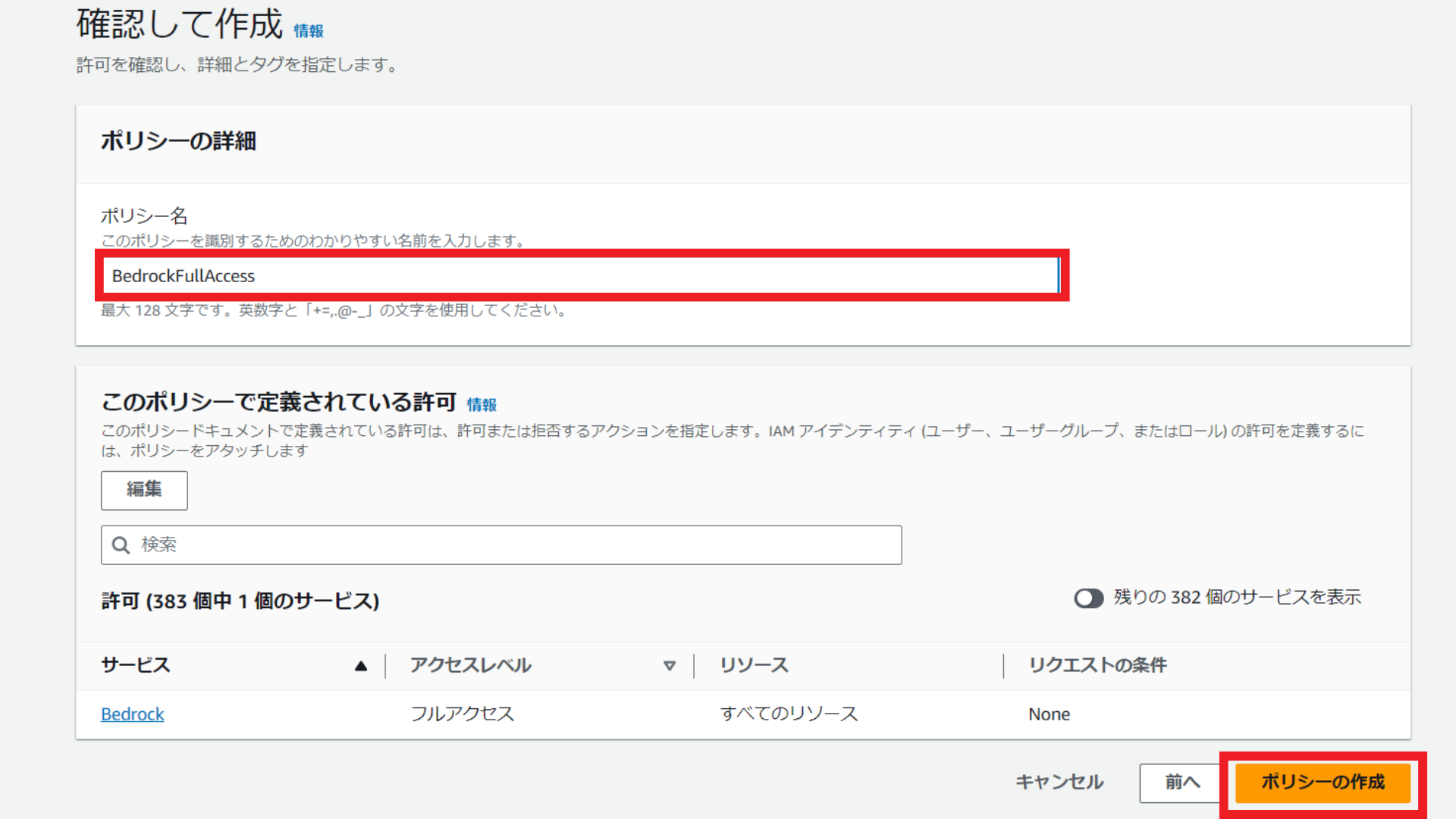Open the Bedrock service details link

tap(132, 714)
